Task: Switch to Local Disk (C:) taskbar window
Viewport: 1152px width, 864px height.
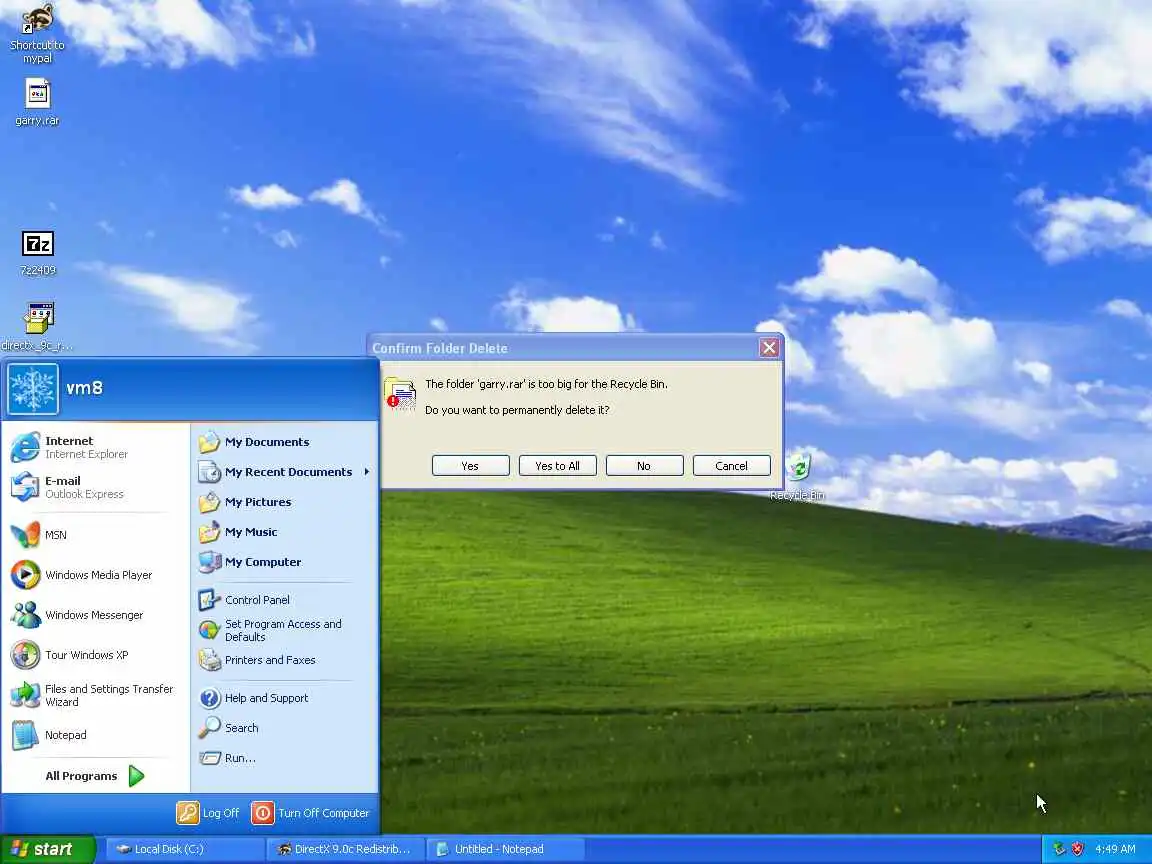Action: (x=184, y=849)
